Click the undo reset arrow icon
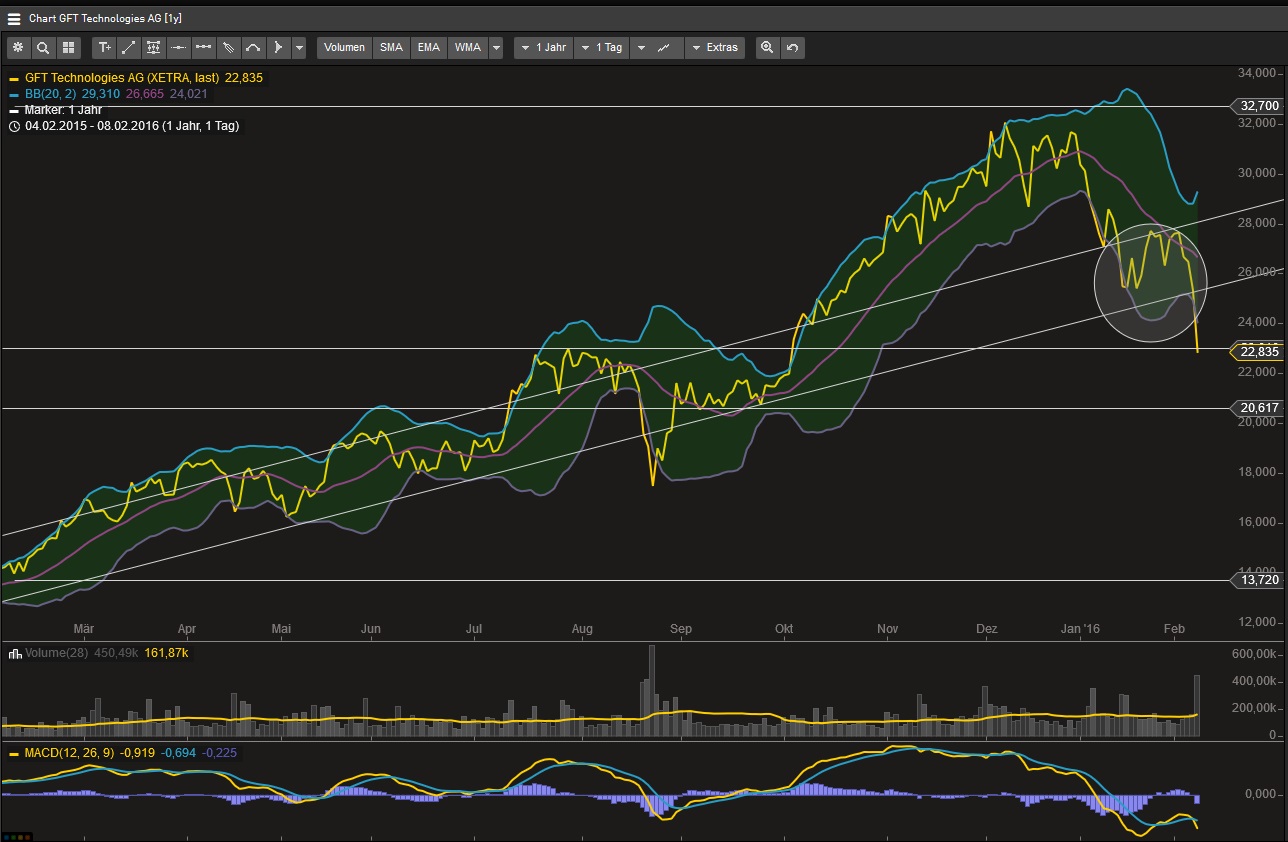The width and height of the screenshot is (1288, 842). 792,47
